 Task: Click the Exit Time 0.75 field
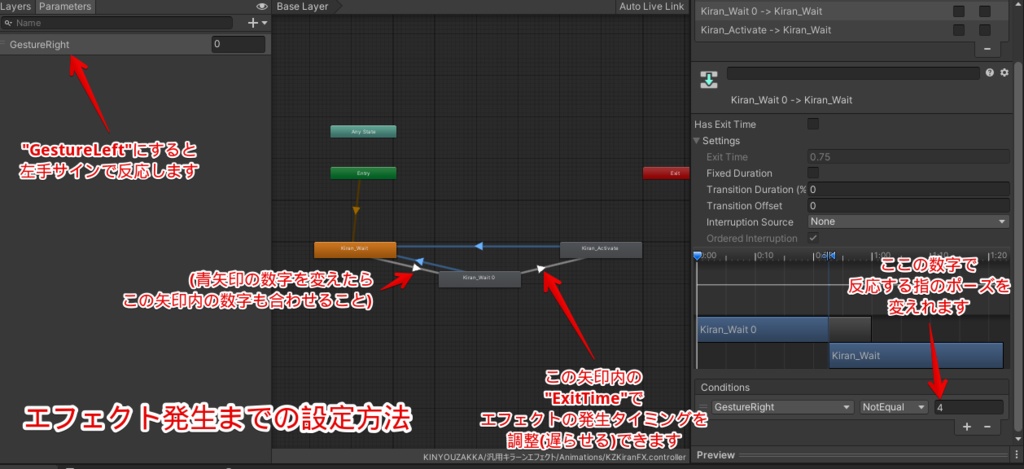[909, 157]
